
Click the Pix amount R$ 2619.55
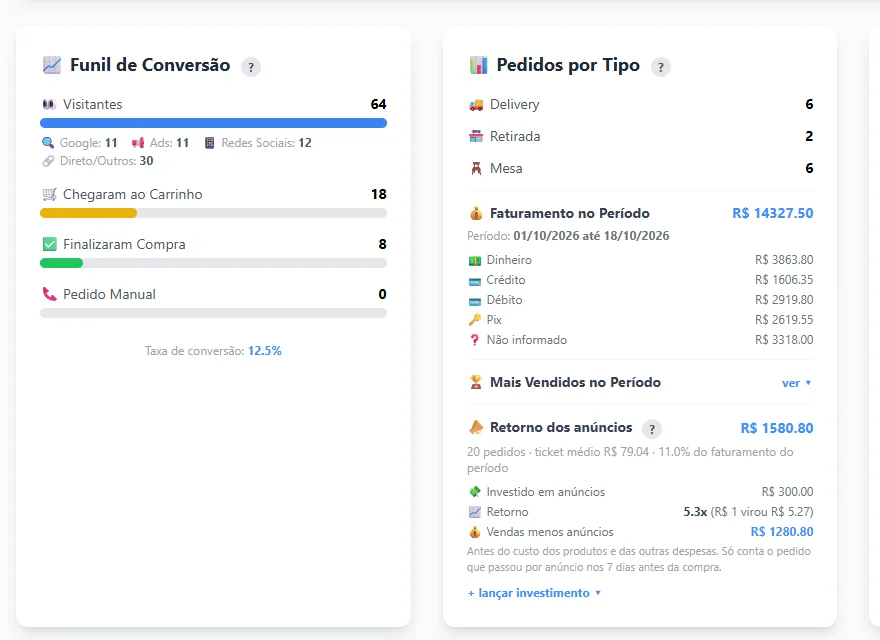click(x=784, y=319)
